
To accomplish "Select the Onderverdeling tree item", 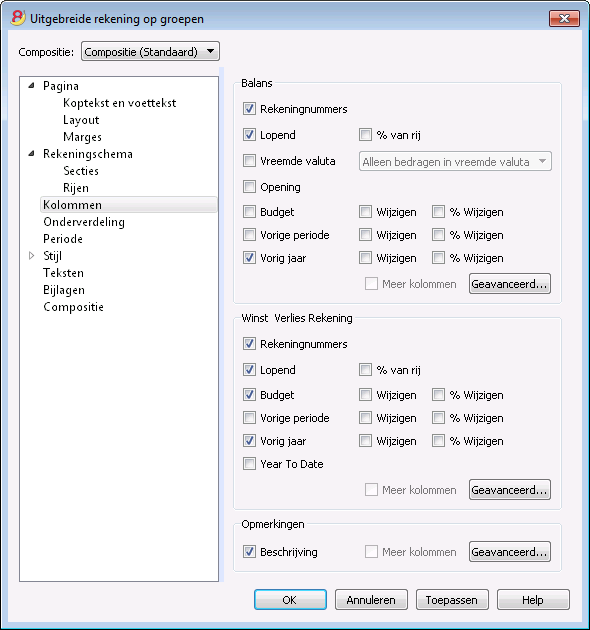I will 84,222.
